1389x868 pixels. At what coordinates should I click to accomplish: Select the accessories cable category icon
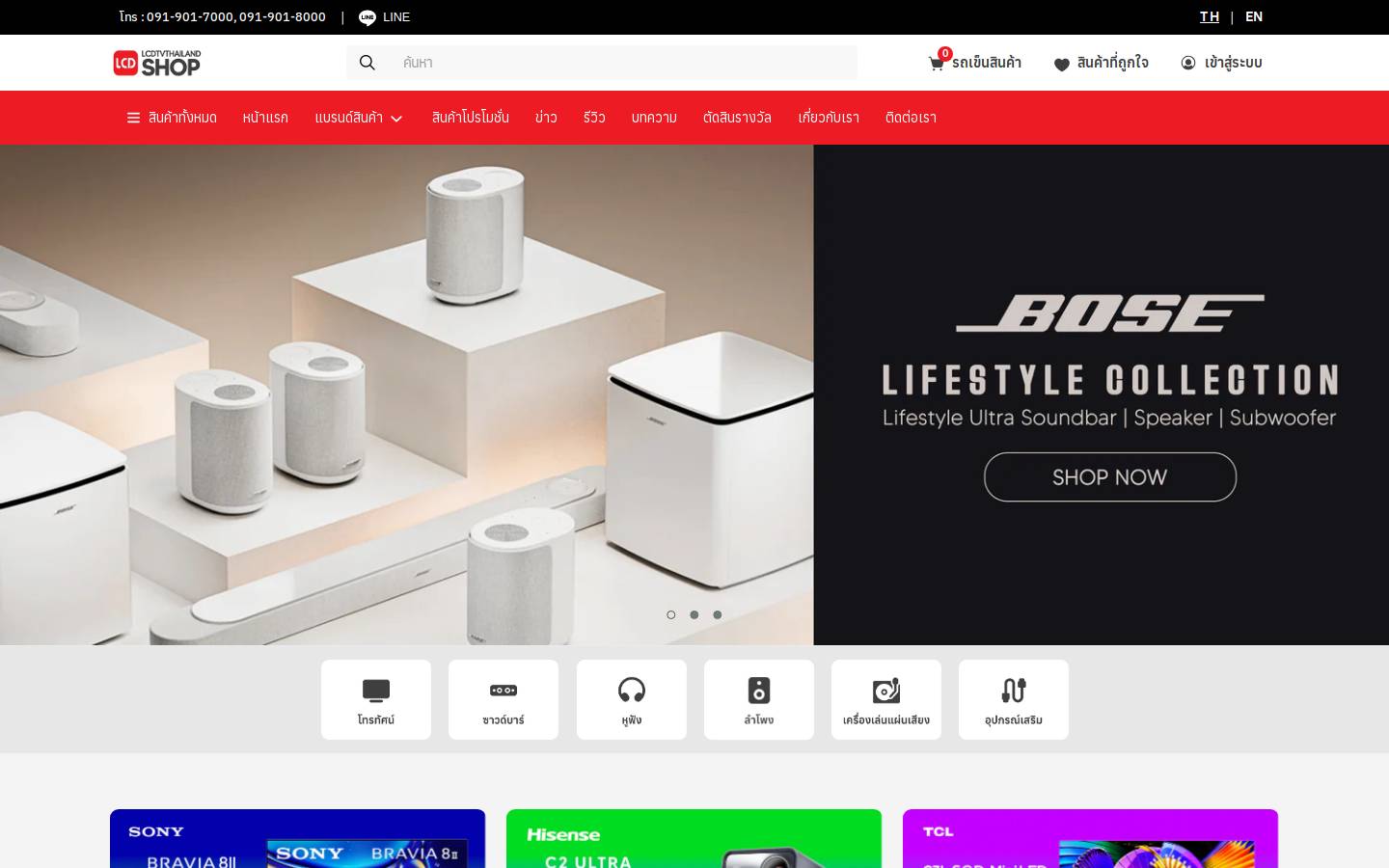1014,691
